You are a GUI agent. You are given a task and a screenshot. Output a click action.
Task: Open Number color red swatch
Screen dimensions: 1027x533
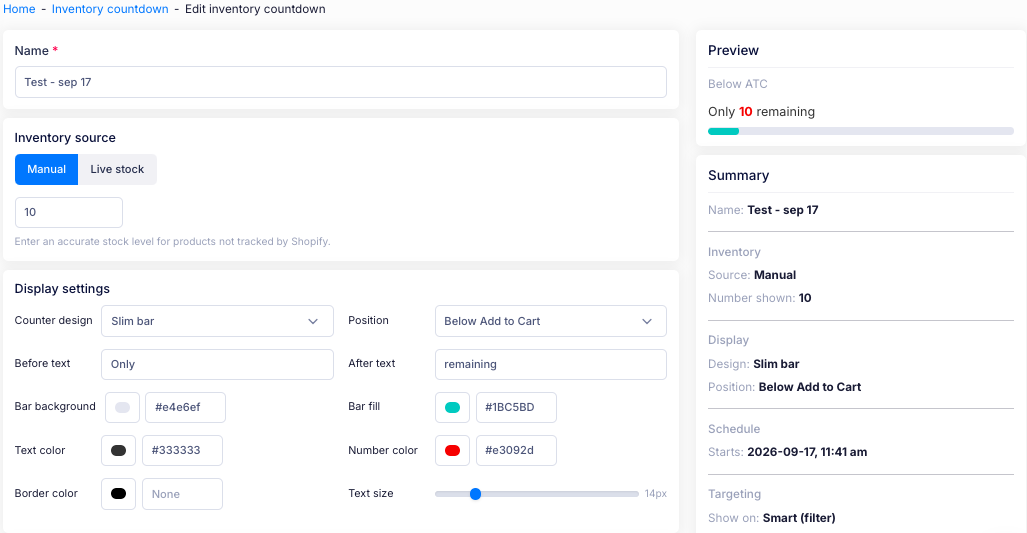pos(453,450)
